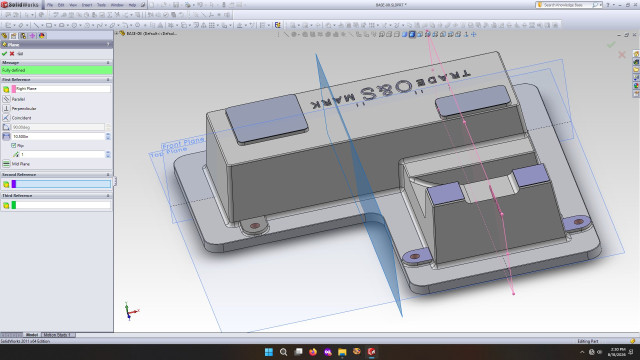Open the Rectangle tool dropdown arrow
Image resolution: width=640 pixels, height=360 pixels.
pyautogui.click(x=55, y=25)
